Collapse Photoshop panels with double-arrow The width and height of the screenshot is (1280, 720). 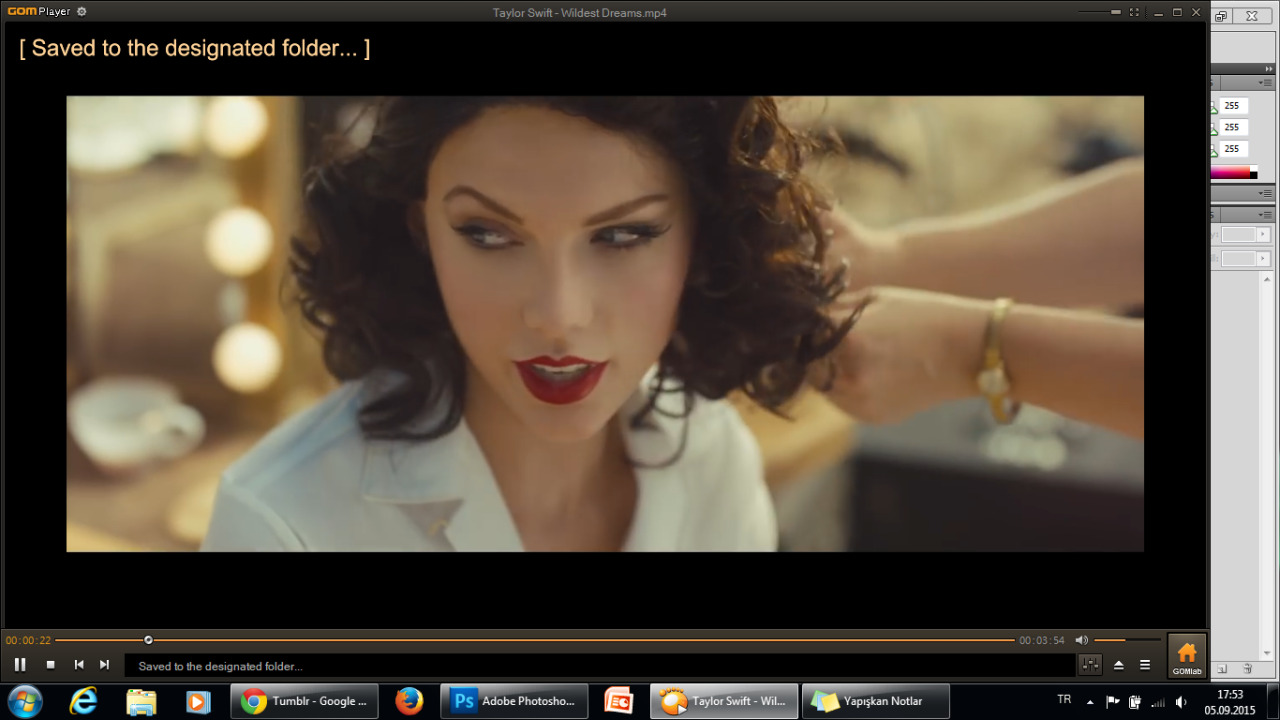pyautogui.click(x=1269, y=68)
